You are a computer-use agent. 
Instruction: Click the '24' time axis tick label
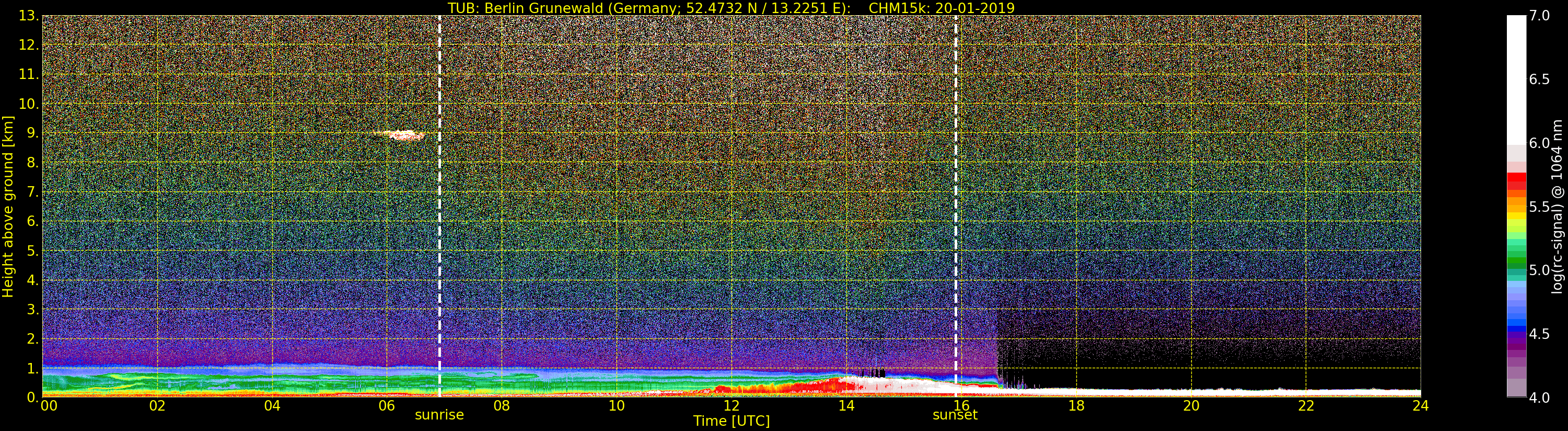1421,405
